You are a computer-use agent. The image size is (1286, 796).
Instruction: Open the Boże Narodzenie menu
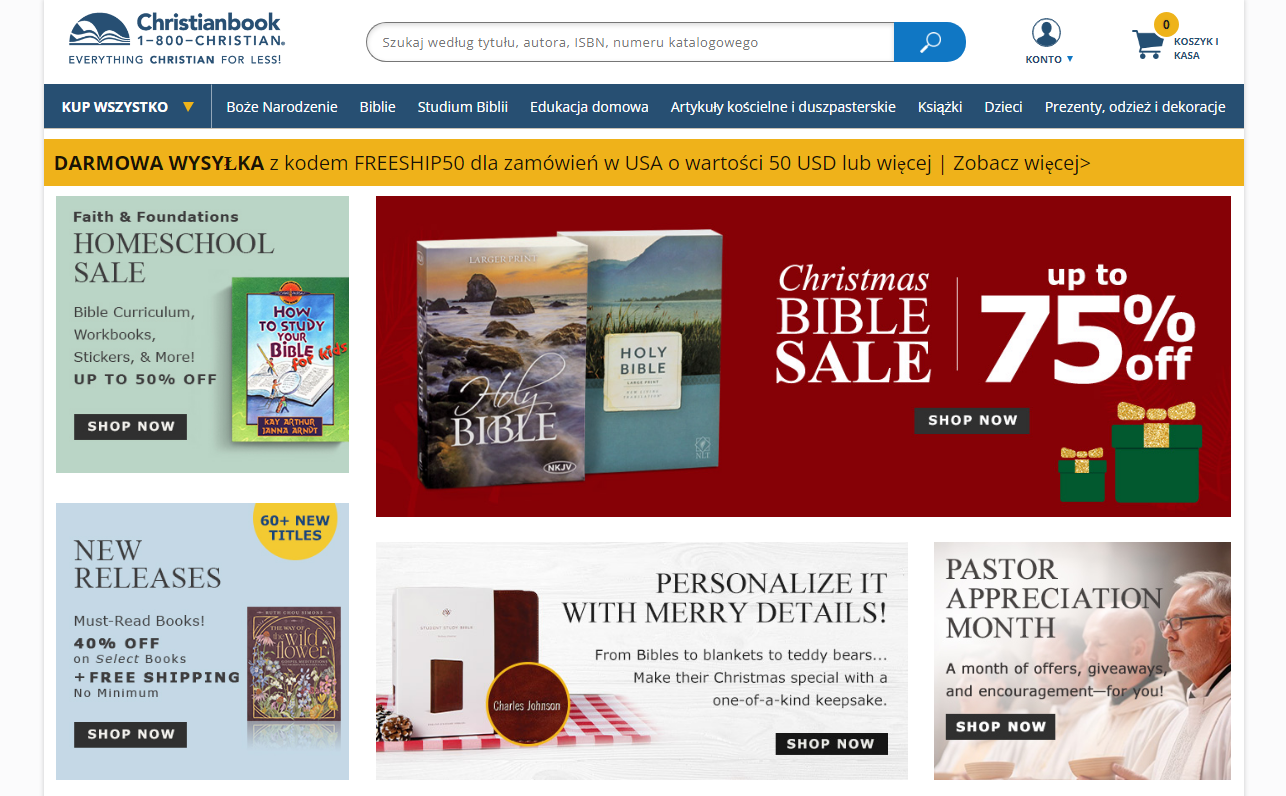pyautogui.click(x=282, y=107)
